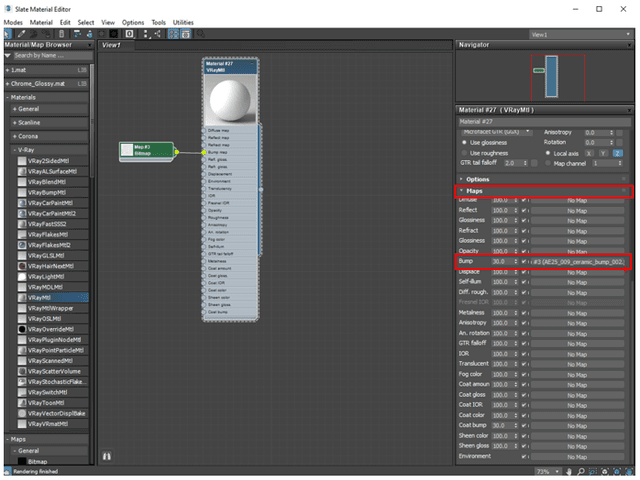This screenshot has width=640, height=480.
Task: Toggle Show Background in Preview icon
Action: (114, 34)
